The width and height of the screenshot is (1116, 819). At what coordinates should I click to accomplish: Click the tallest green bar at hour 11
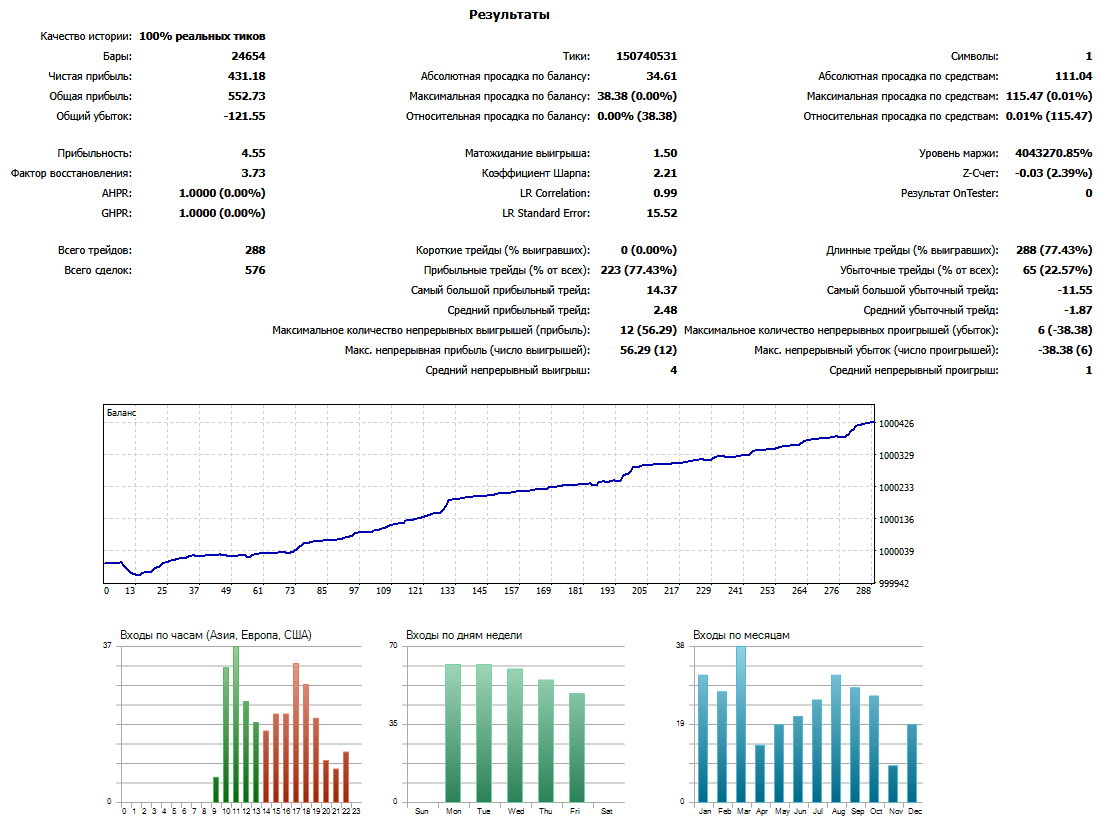coord(236,725)
